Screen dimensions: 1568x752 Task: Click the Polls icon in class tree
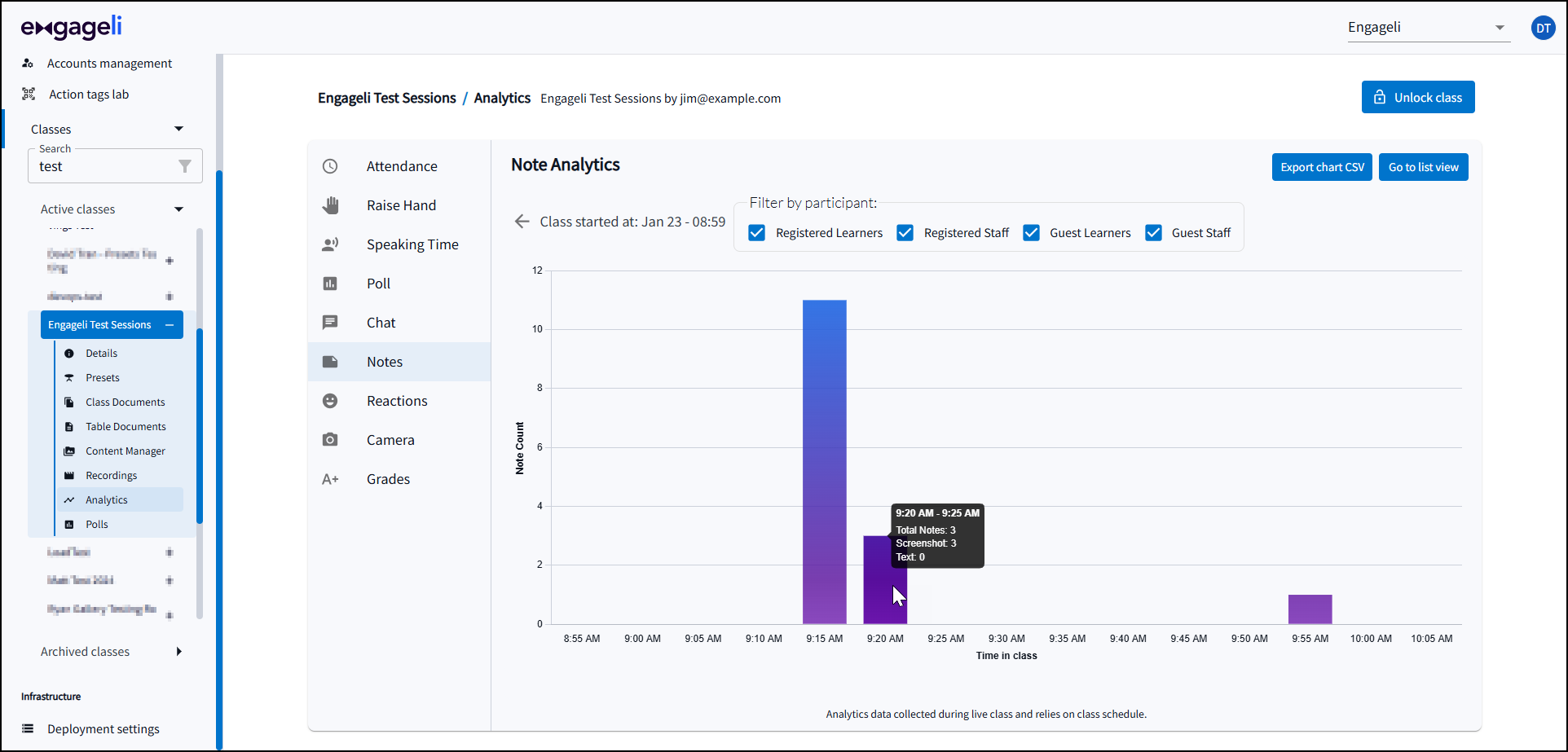coord(69,525)
